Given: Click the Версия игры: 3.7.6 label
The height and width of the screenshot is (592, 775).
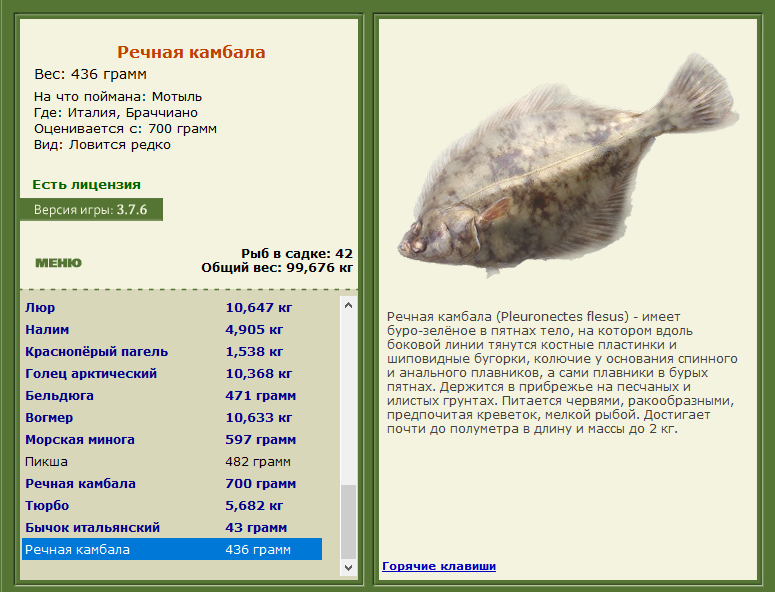Looking at the screenshot, I should [x=91, y=210].
